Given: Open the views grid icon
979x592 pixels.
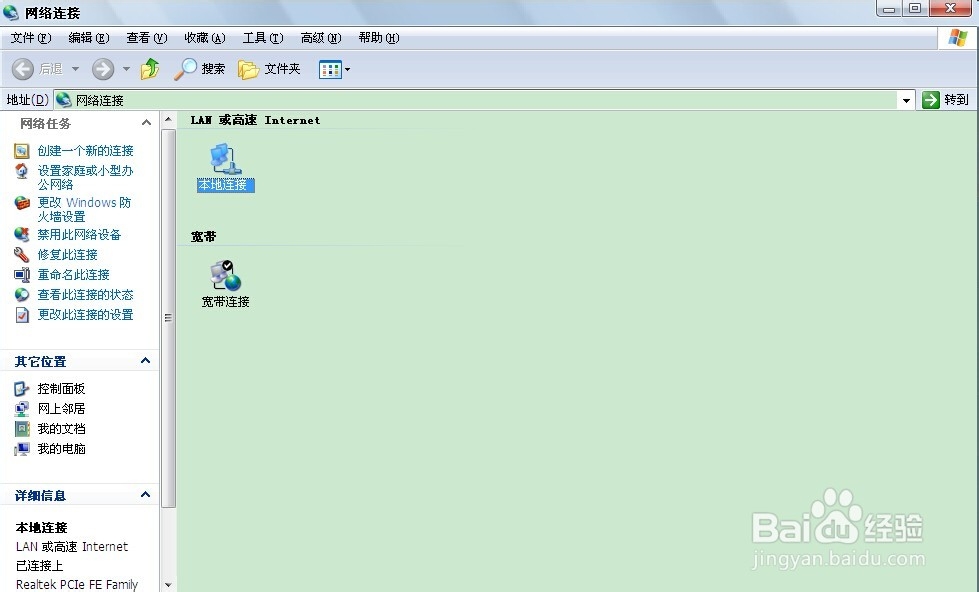Looking at the screenshot, I should coord(330,69).
